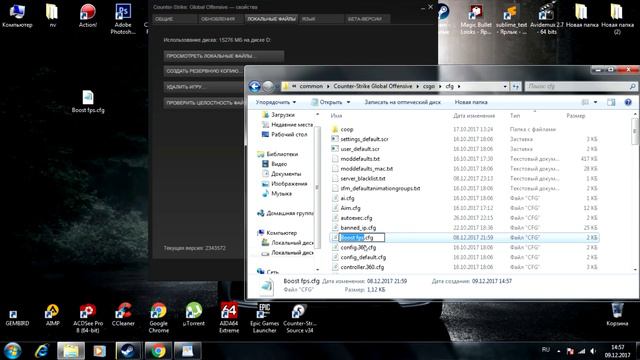The width and height of the screenshot is (640, 360).
Task: Expand breadcrumb arrow after csgo
Action: click(440, 87)
